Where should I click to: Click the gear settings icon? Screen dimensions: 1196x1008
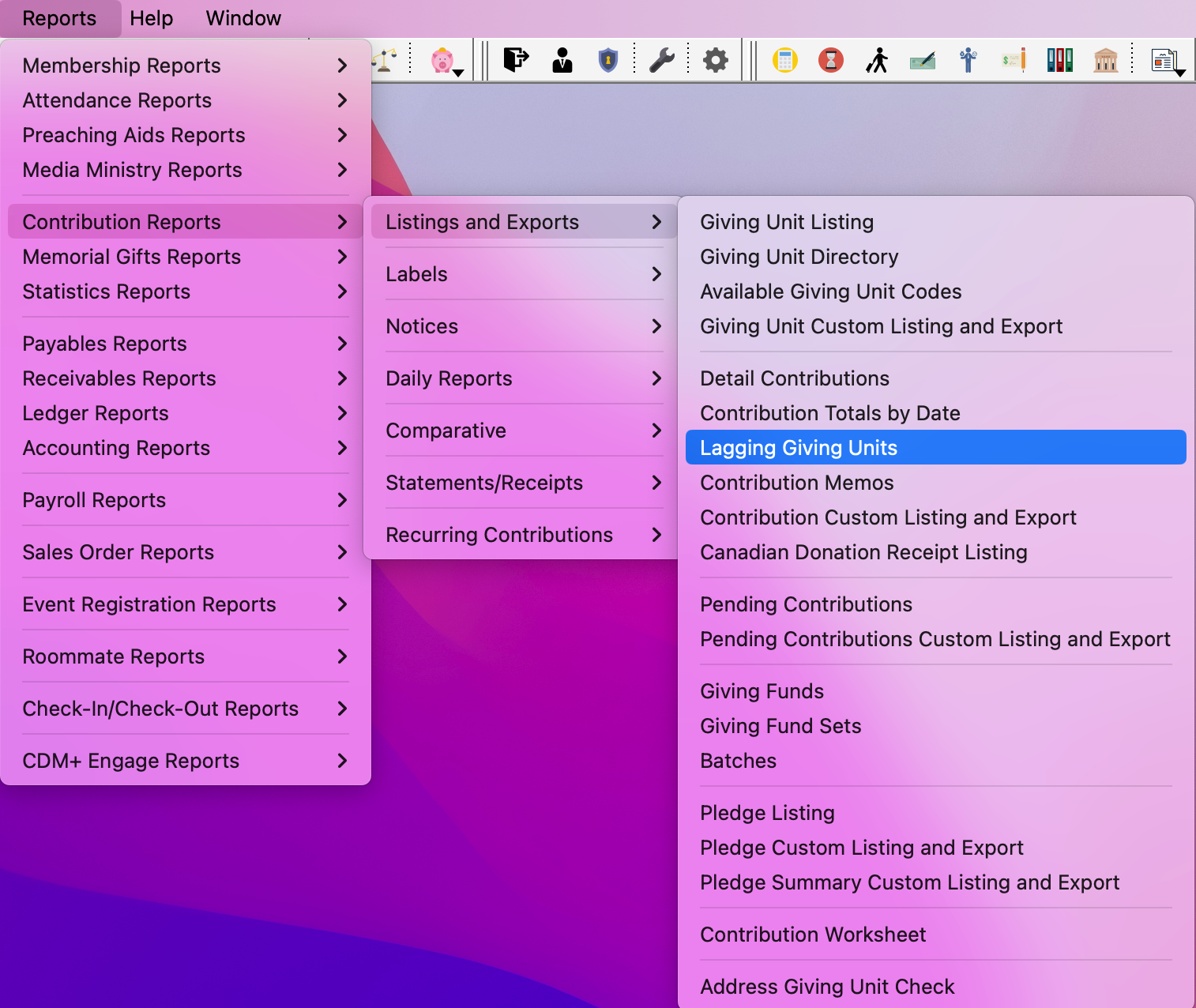[x=716, y=60]
